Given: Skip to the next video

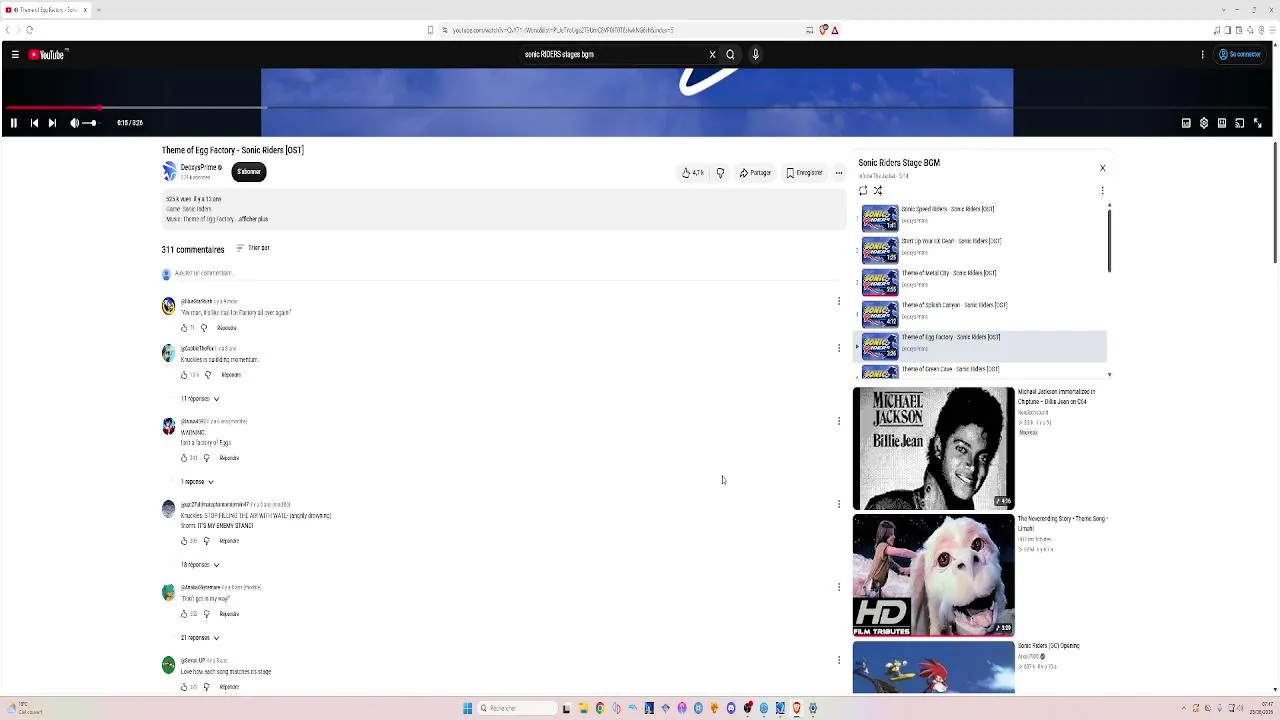Looking at the screenshot, I should 52,123.
